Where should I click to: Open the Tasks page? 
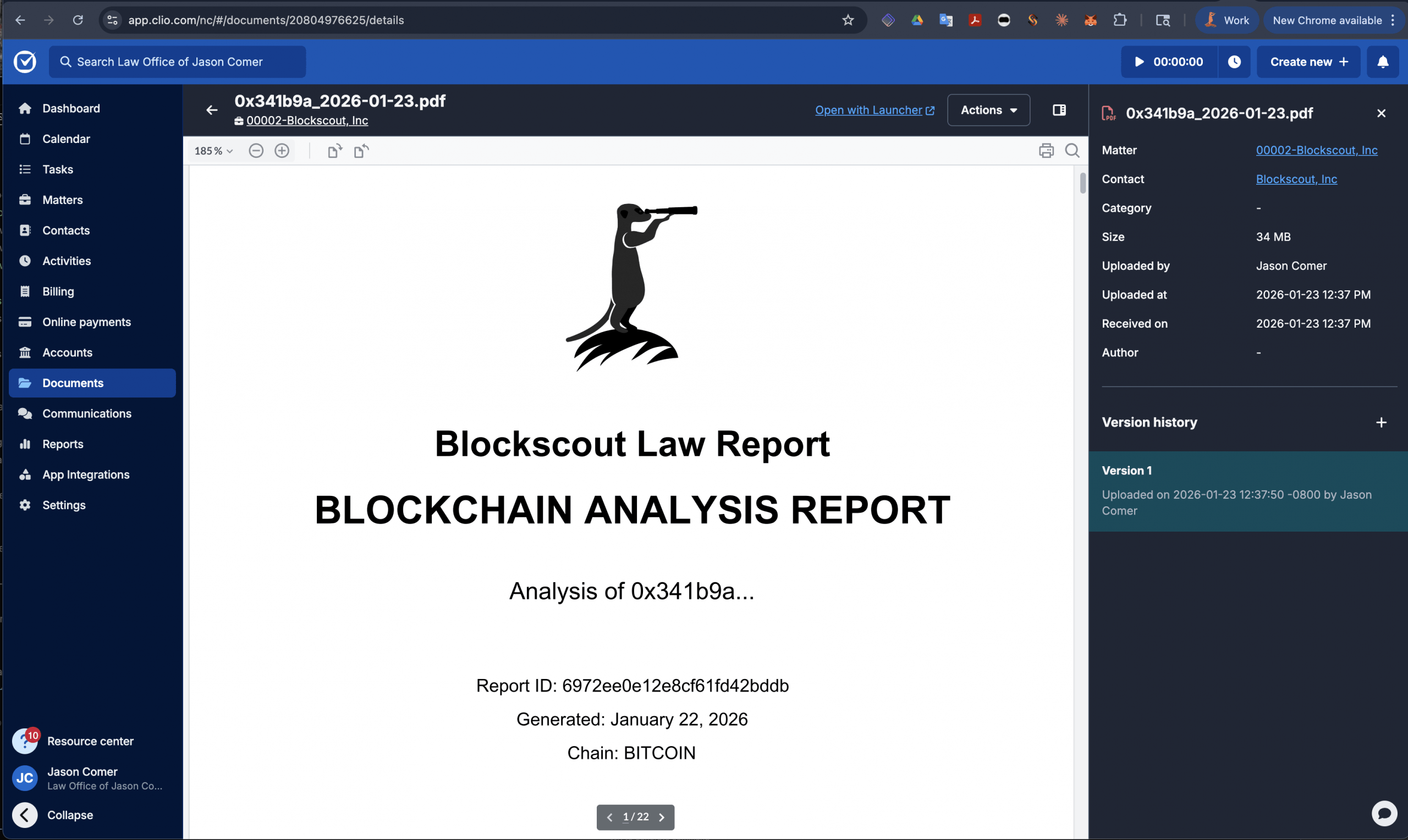tap(92, 169)
